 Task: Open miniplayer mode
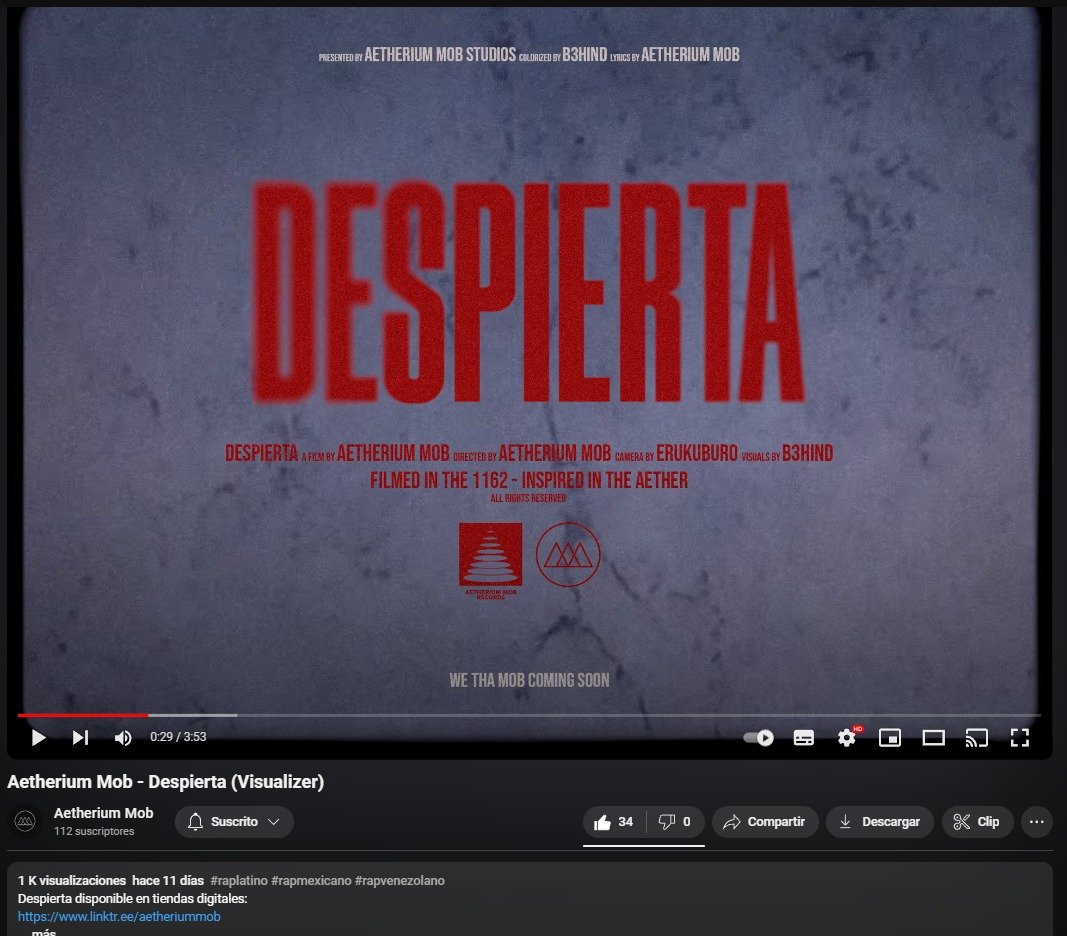pos(890,738)
